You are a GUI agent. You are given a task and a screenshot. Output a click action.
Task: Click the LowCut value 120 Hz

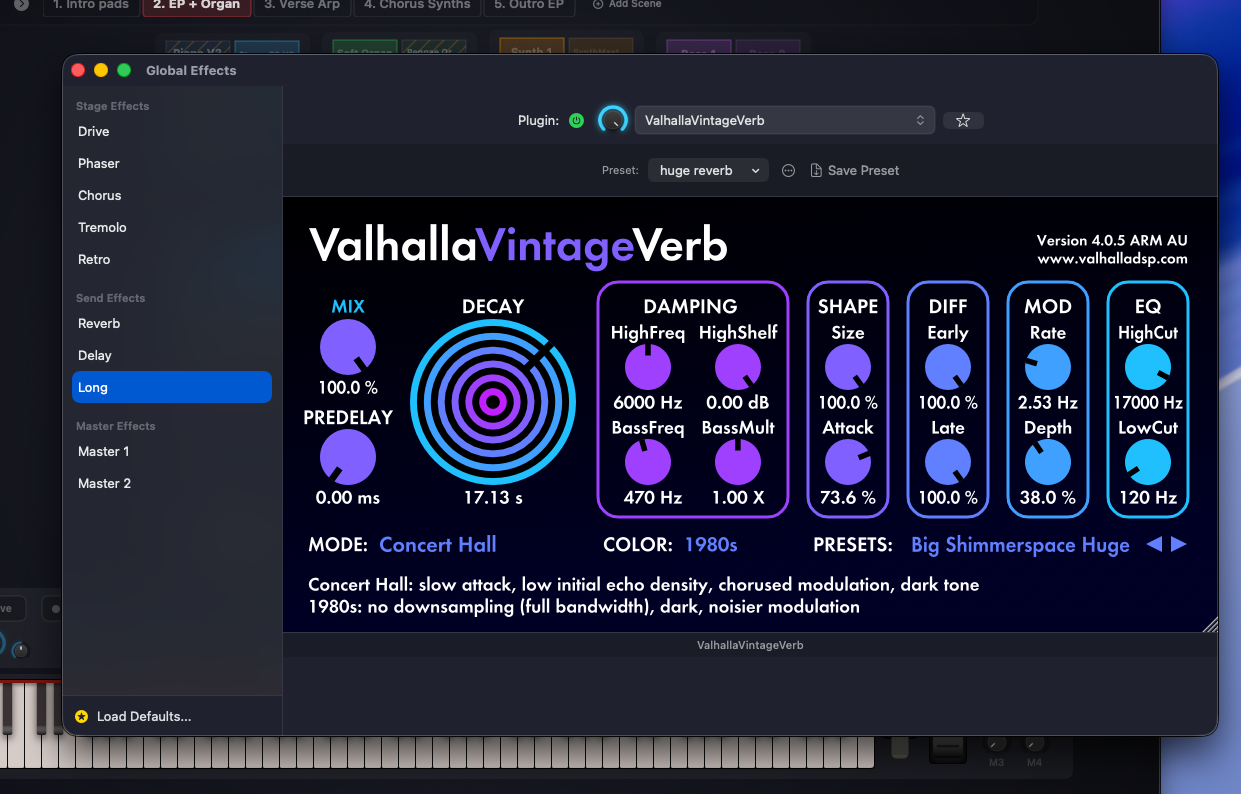tap(1148, 498)
